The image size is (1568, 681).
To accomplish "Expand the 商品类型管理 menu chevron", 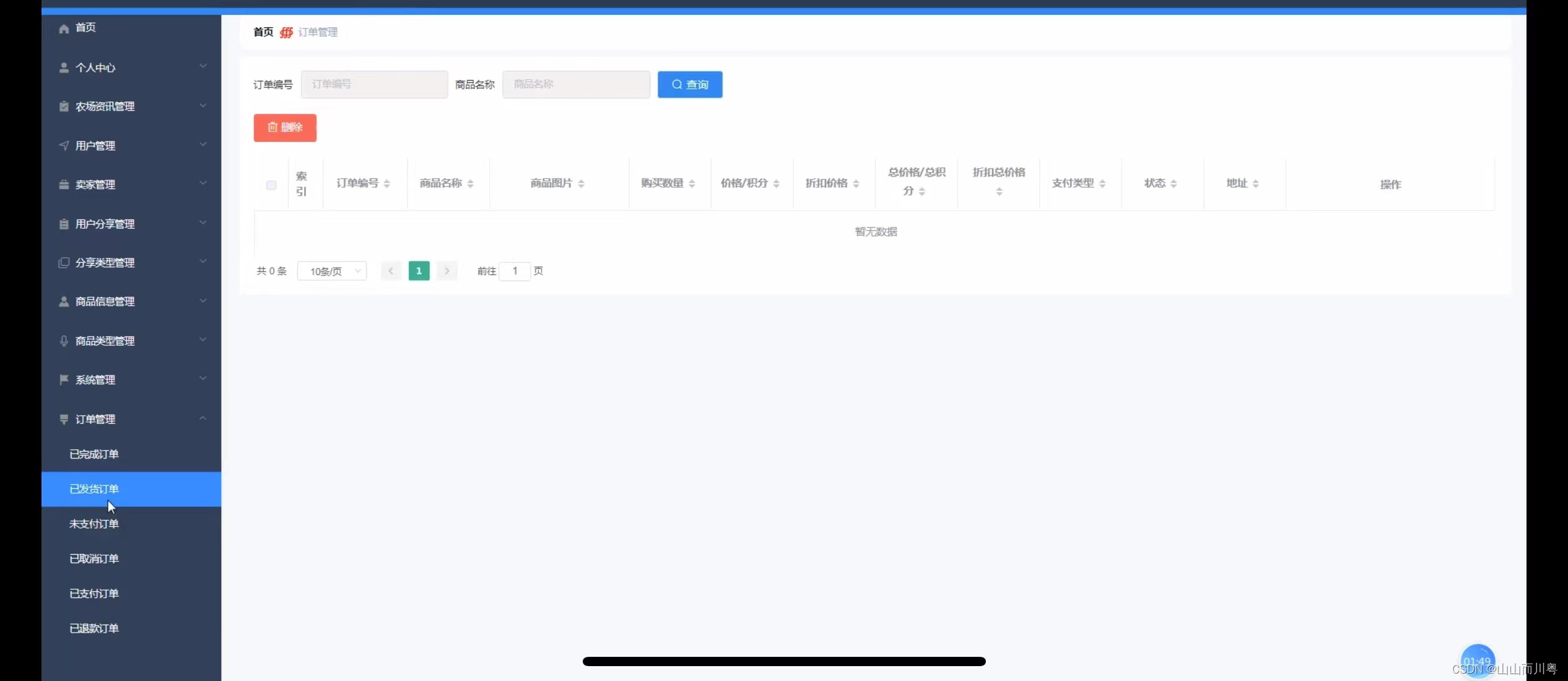I will point(203,340).
